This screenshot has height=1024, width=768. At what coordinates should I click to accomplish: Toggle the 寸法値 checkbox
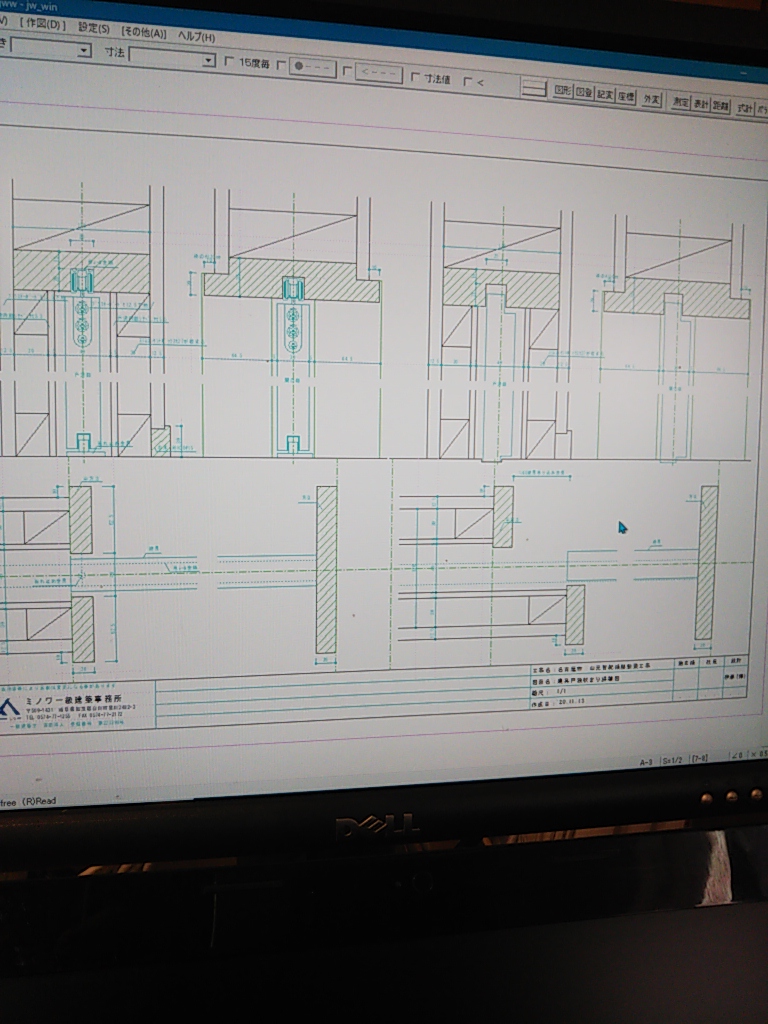[x=415, y=77]
